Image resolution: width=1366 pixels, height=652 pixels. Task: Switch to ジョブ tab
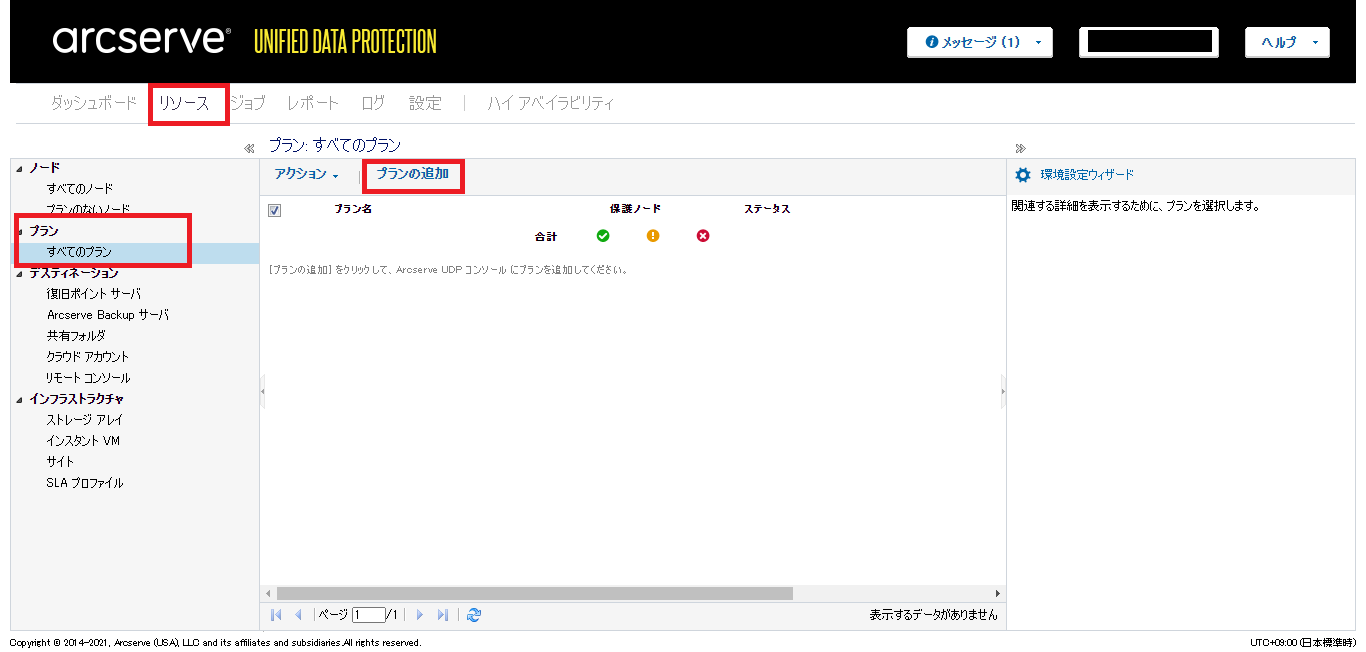(x=248, y=103)
